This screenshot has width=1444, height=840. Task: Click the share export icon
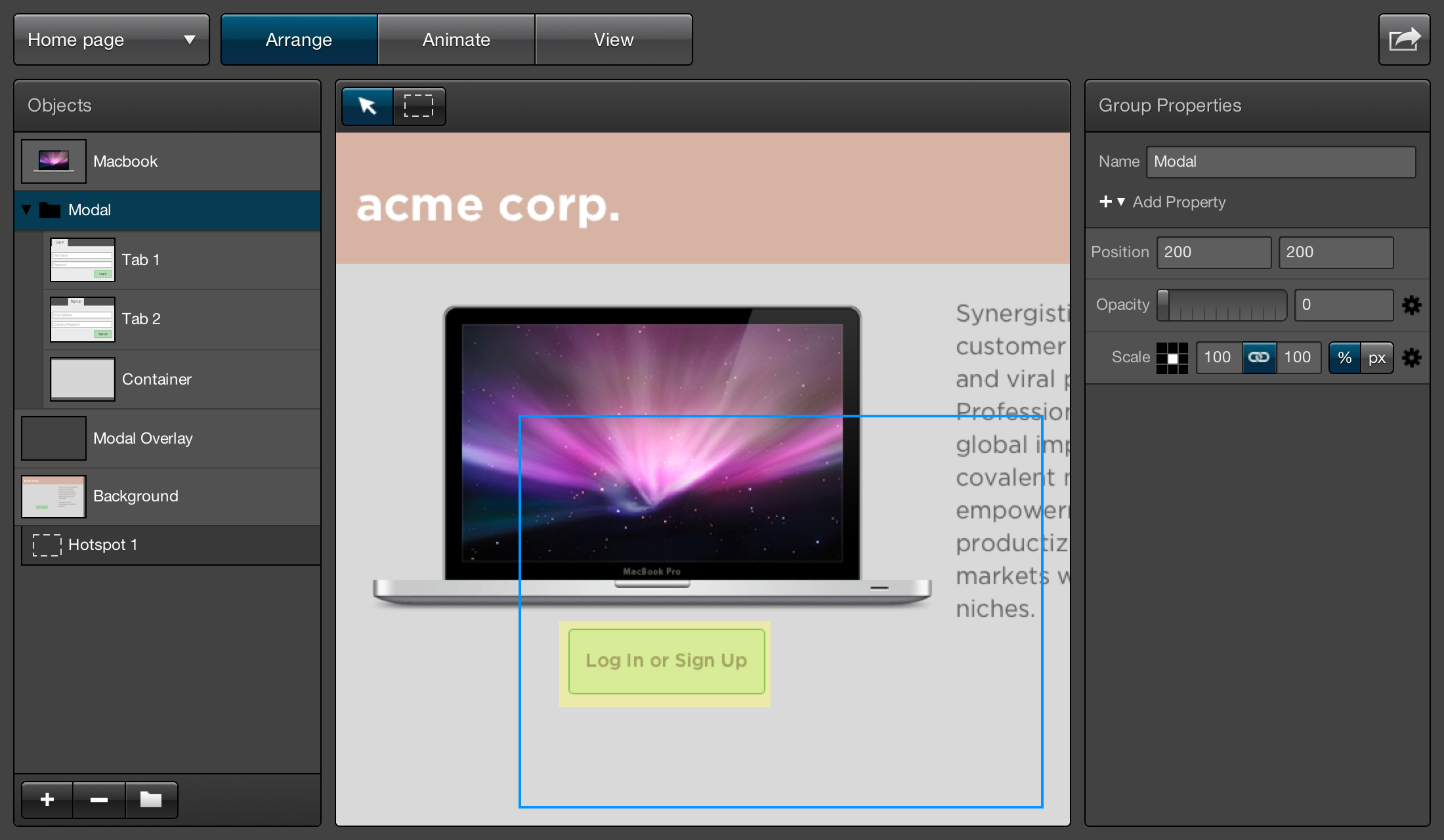(1404, 39)
